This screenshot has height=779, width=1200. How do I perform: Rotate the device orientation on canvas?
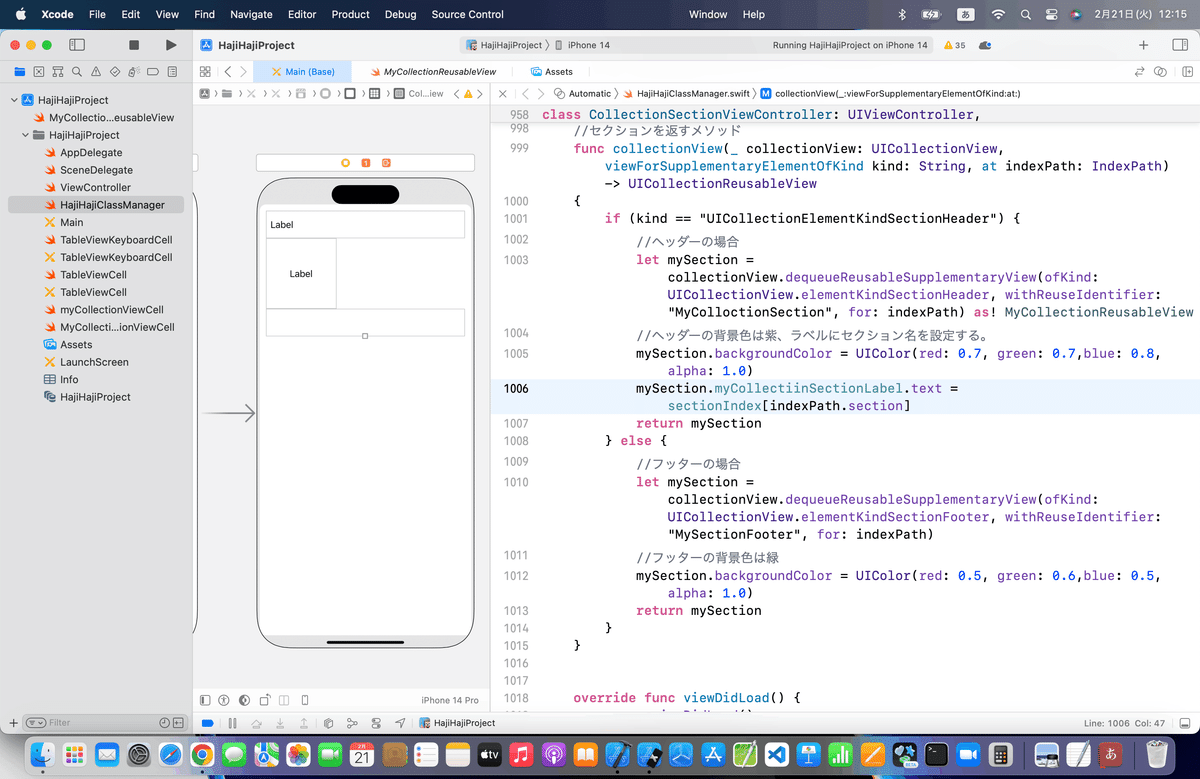(x=265, y=700)
